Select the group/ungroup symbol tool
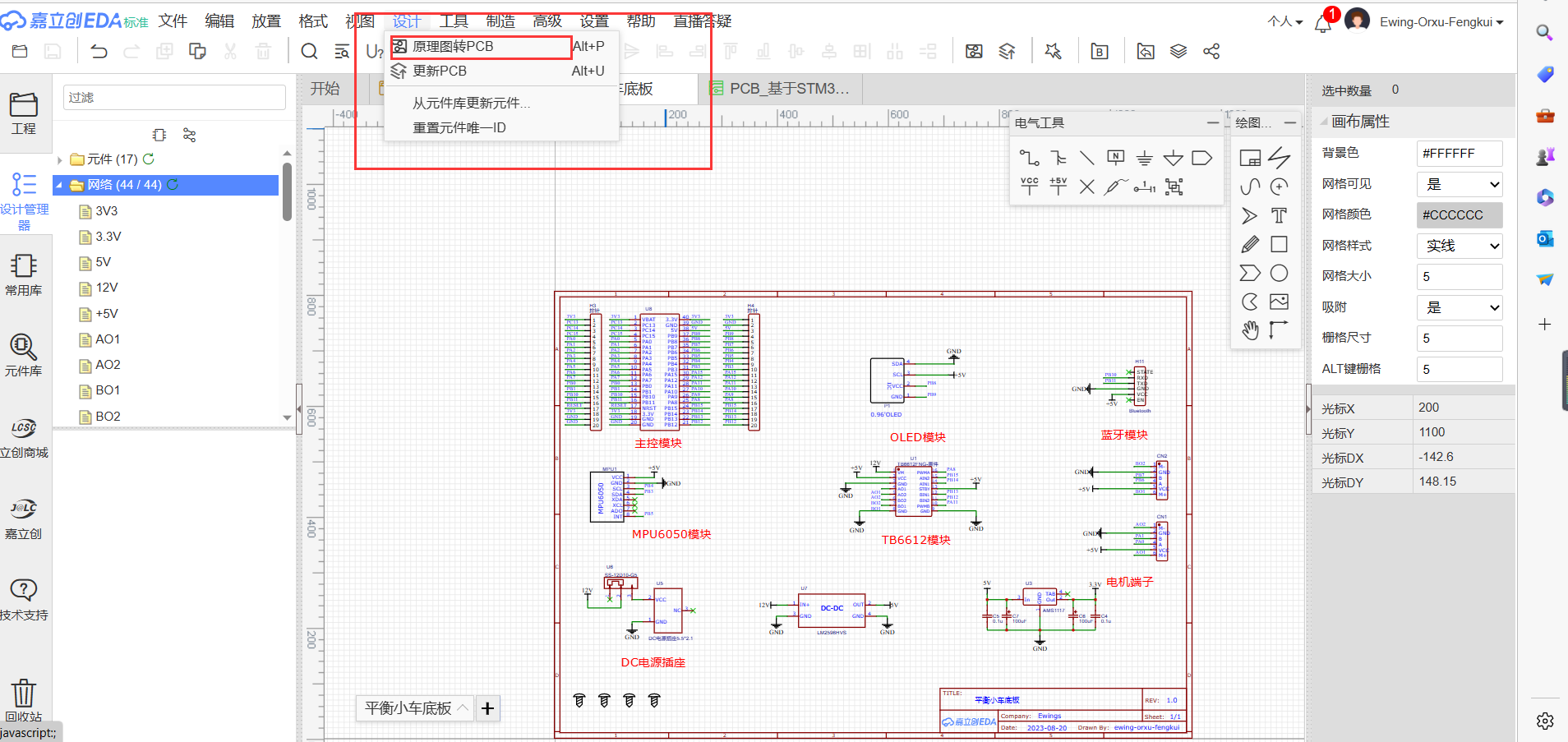 tap(1174, 187)
